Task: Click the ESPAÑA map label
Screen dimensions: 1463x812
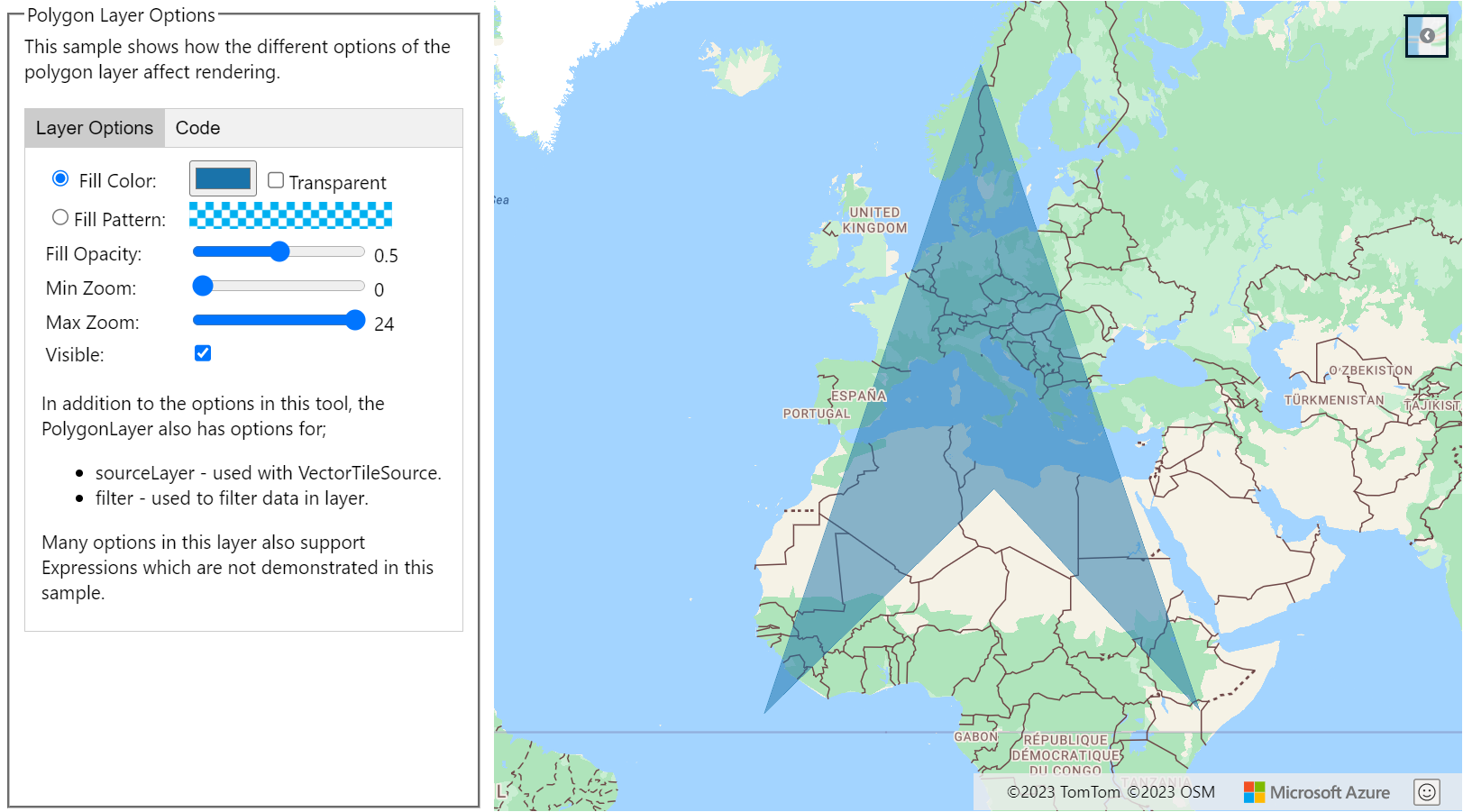Action: coord(858,396)
